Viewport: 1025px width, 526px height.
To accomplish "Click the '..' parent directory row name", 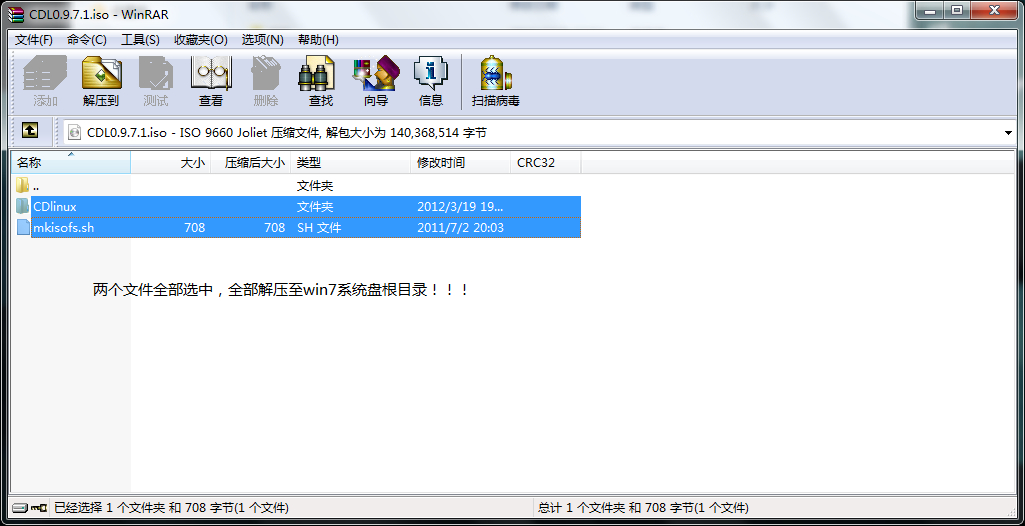I will coord(36,186).
